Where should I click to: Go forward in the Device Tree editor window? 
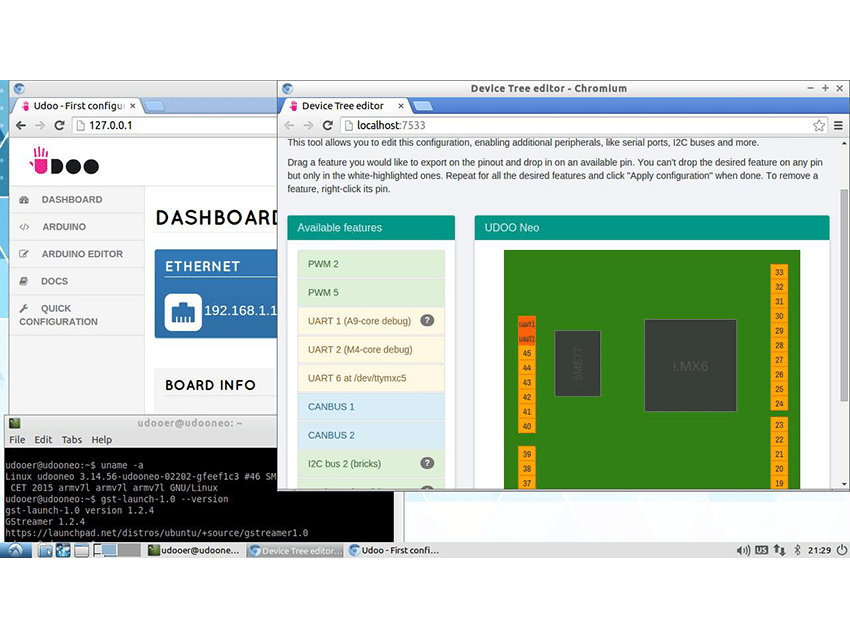pos(308,125)
